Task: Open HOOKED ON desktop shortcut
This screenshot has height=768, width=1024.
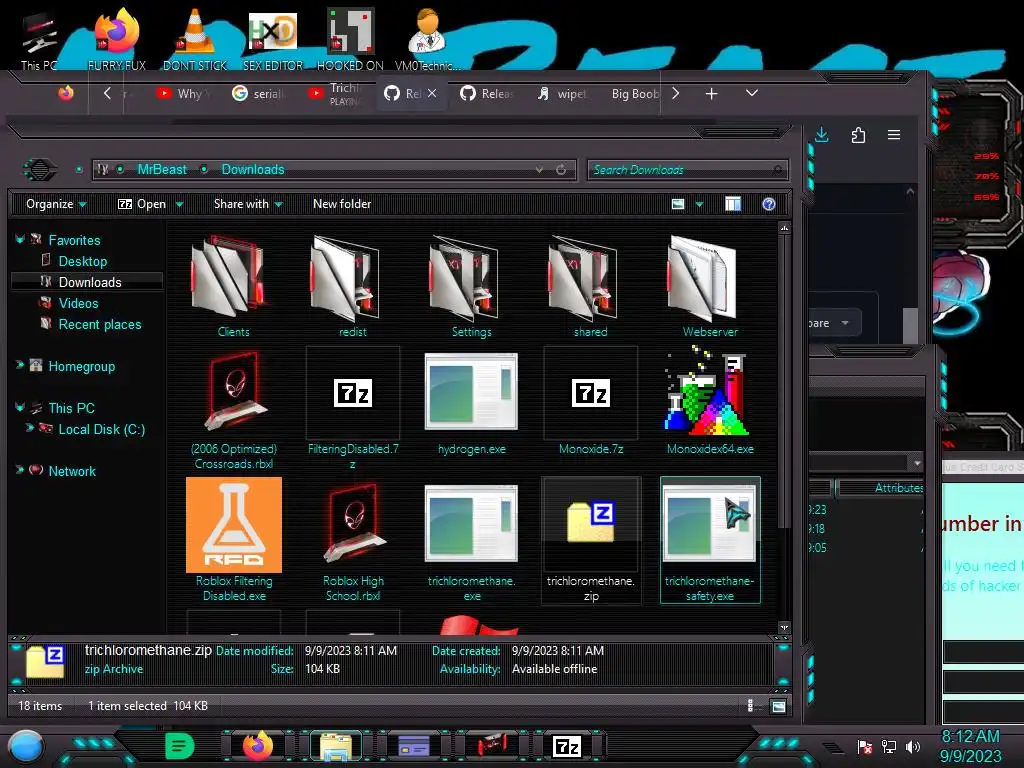Action: coord(350,39)
